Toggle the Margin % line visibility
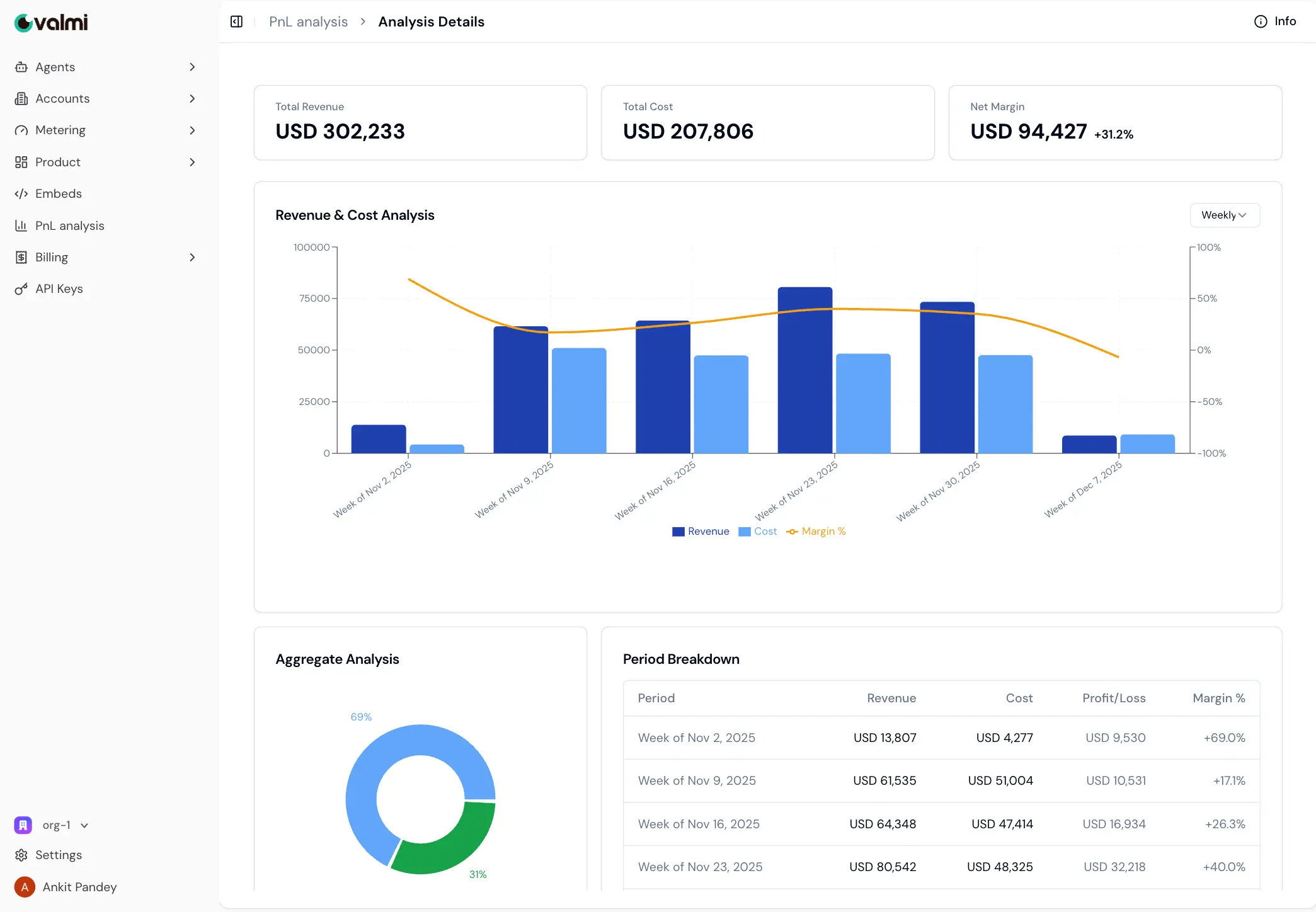The height and width of the screenshot is (912, 1316). (816, 531)
